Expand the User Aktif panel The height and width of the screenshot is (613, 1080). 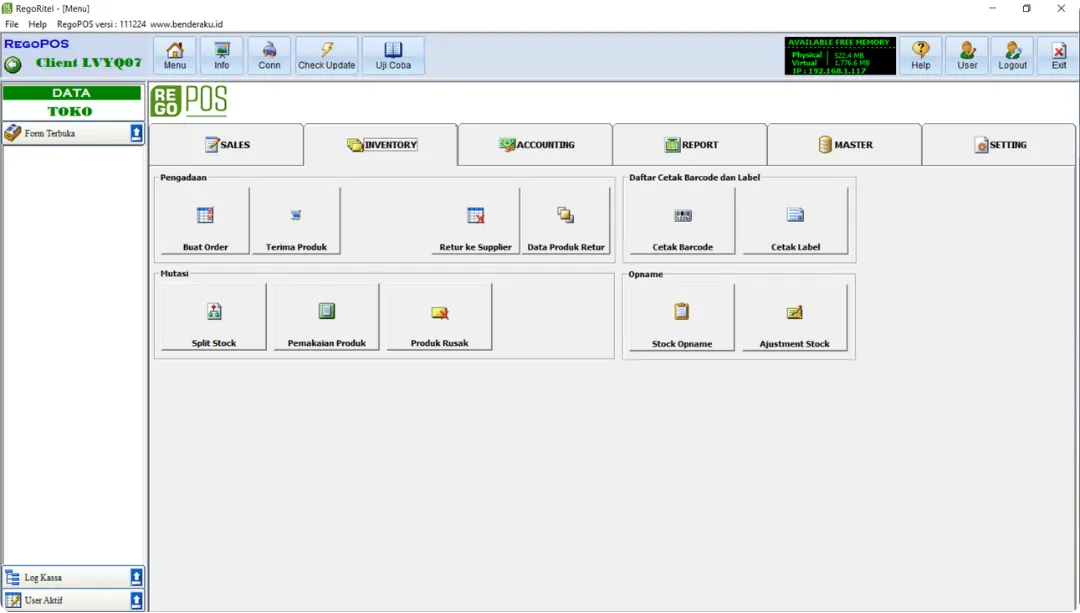(x=136, y=600)
